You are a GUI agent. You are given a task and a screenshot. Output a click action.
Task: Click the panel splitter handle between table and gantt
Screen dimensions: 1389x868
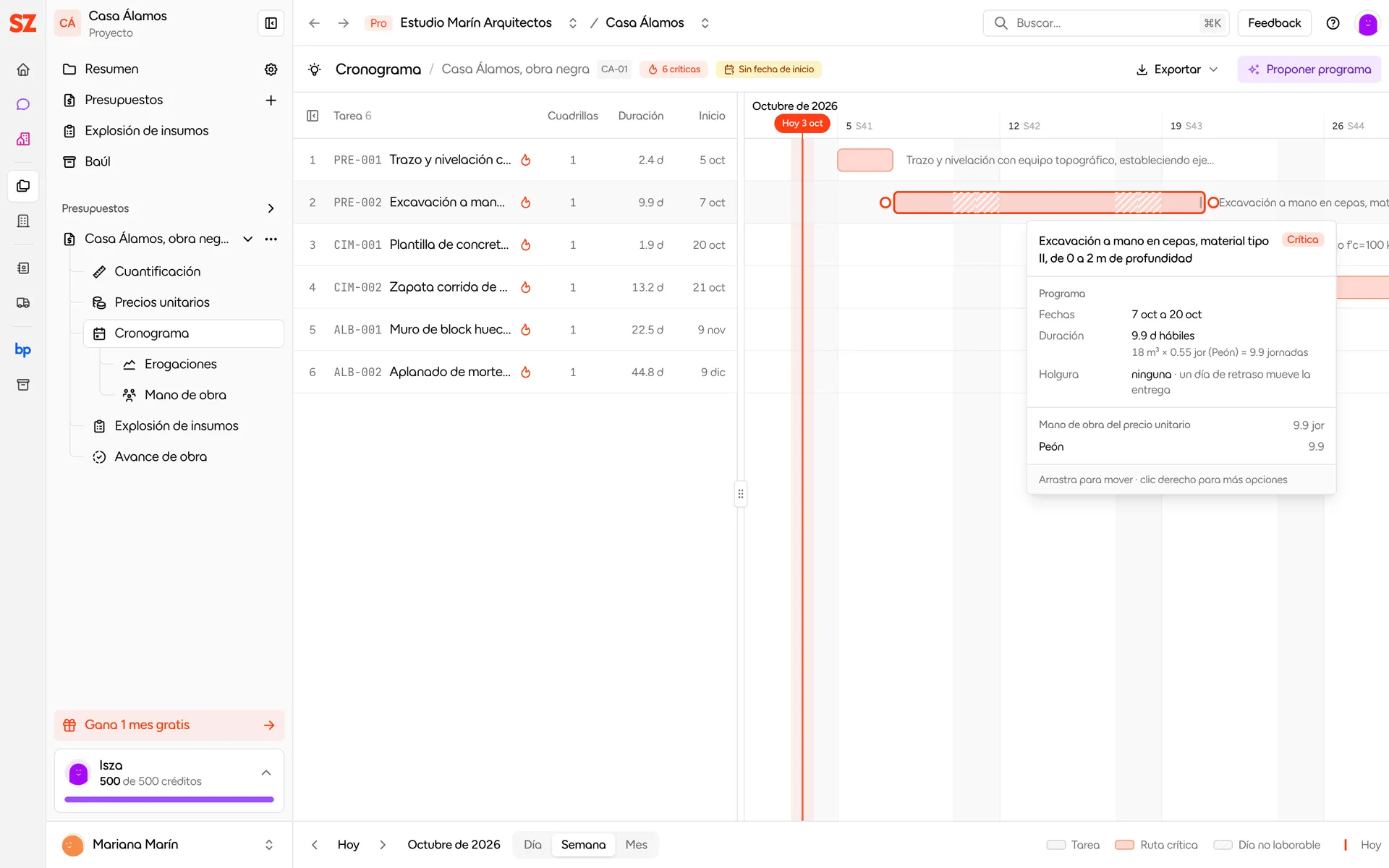(741, 494)
